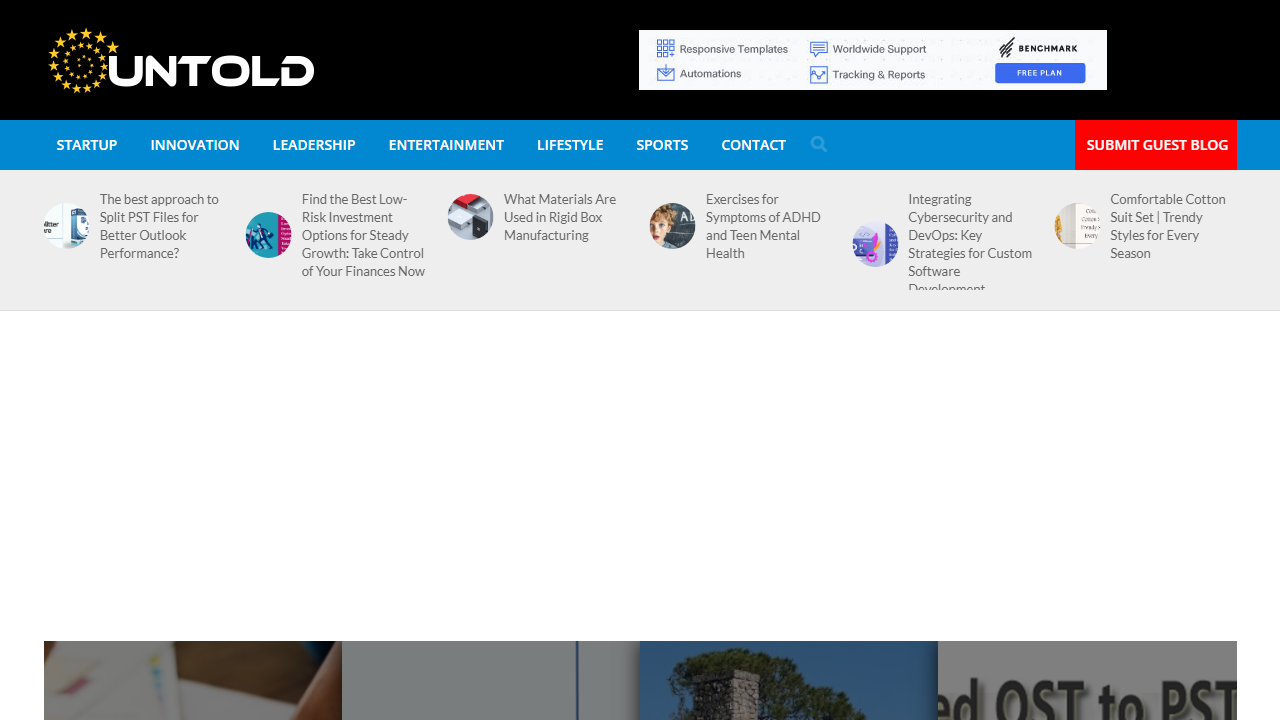Open the ENTERTAINMENT section

click(446, 144)
